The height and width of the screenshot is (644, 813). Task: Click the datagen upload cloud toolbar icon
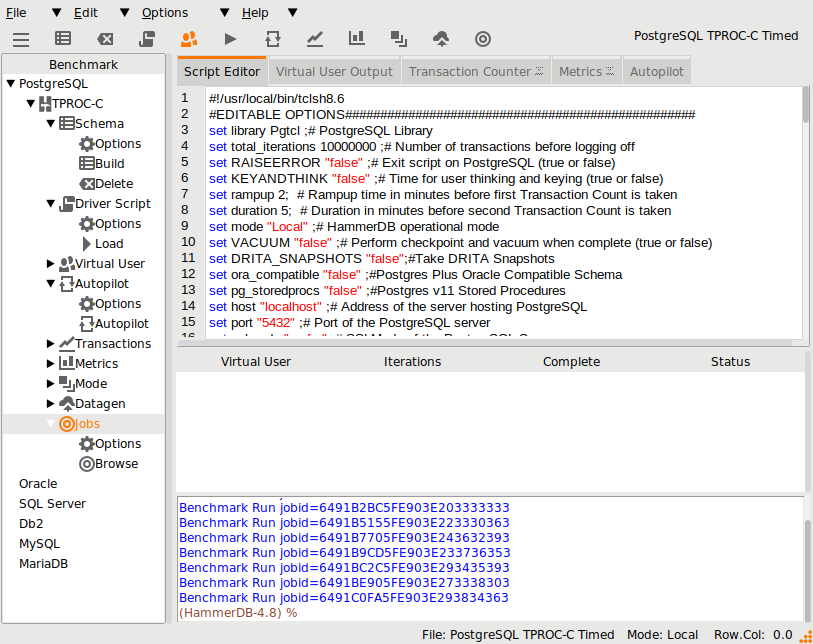click(441, 39)
